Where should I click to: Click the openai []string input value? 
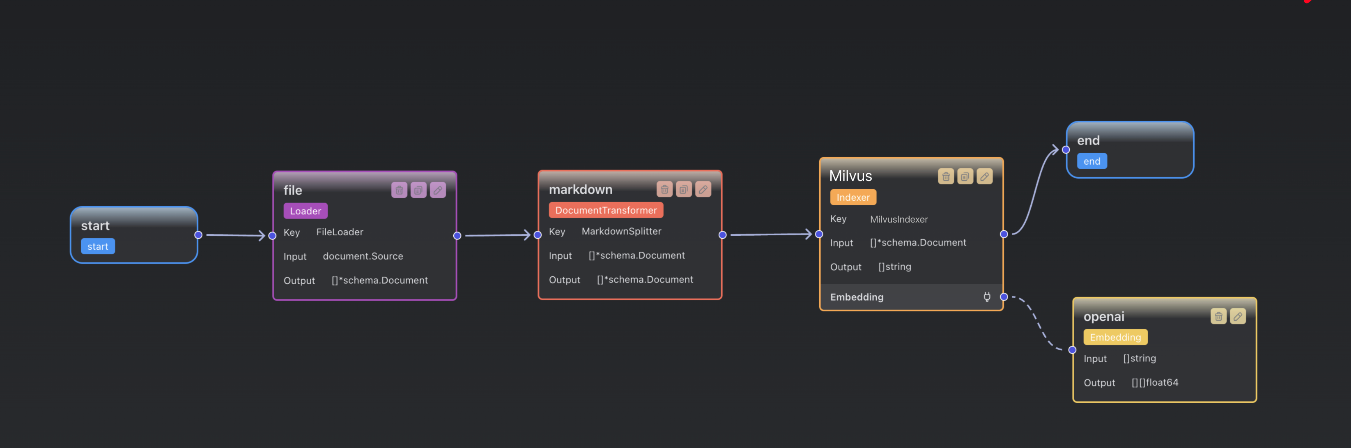(1140, 358)
